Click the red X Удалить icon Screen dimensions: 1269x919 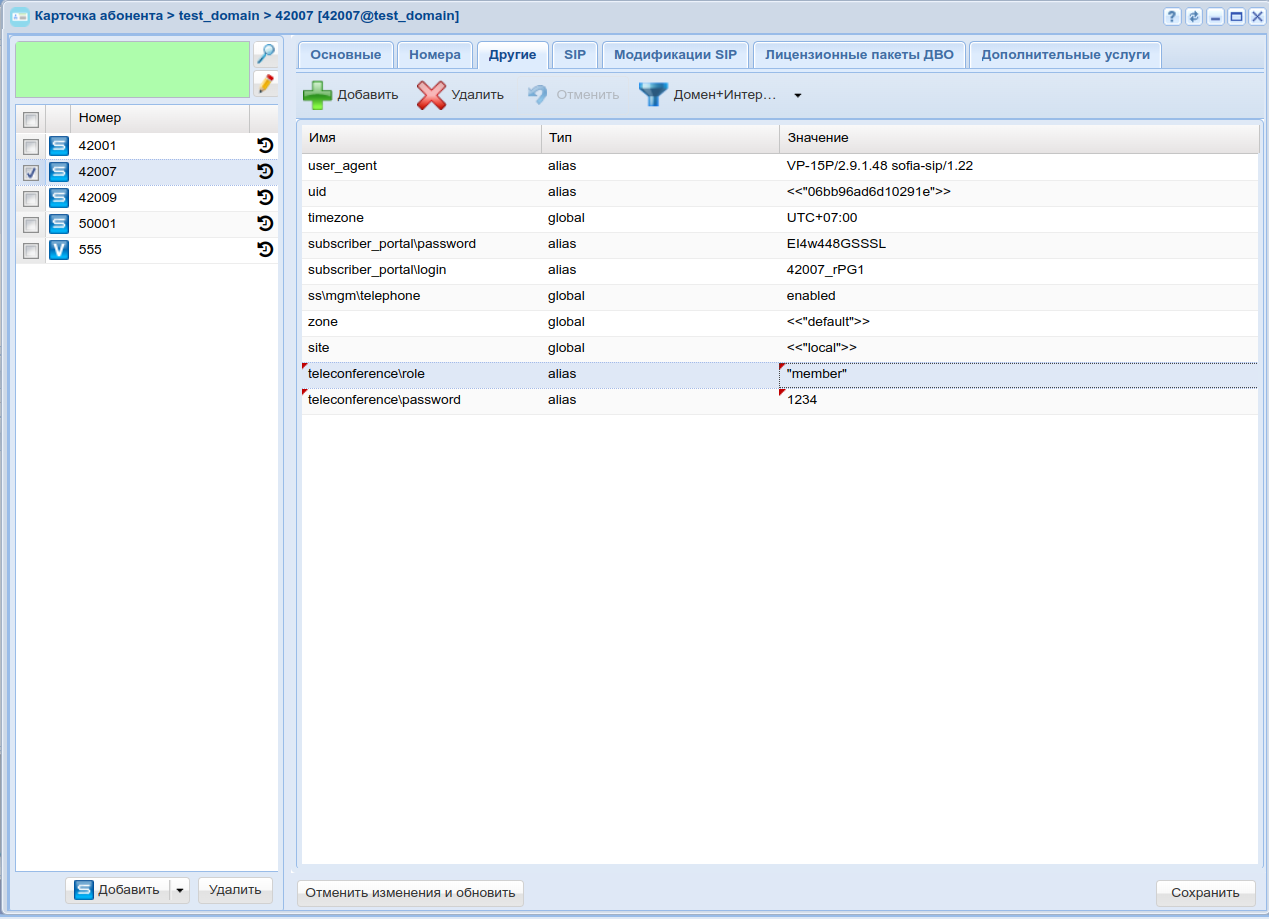(431, 95)
